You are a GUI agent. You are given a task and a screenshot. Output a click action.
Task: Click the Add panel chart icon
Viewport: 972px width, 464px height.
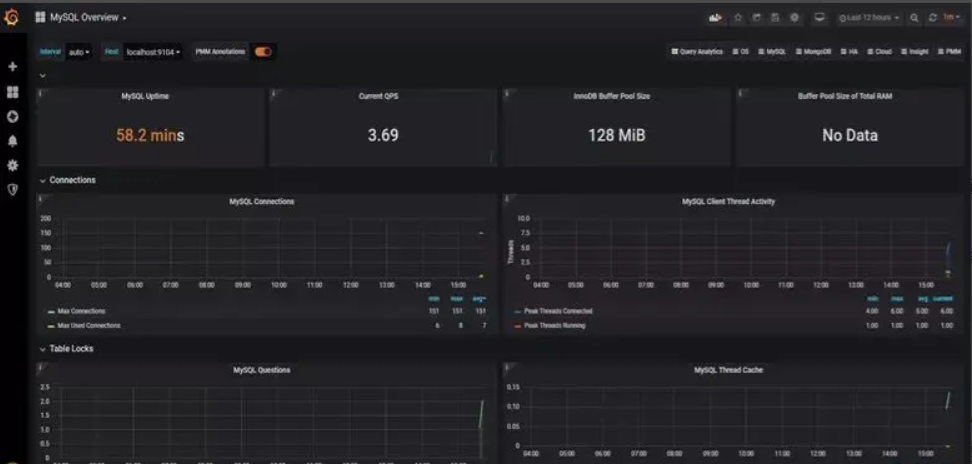coord(716,18)
